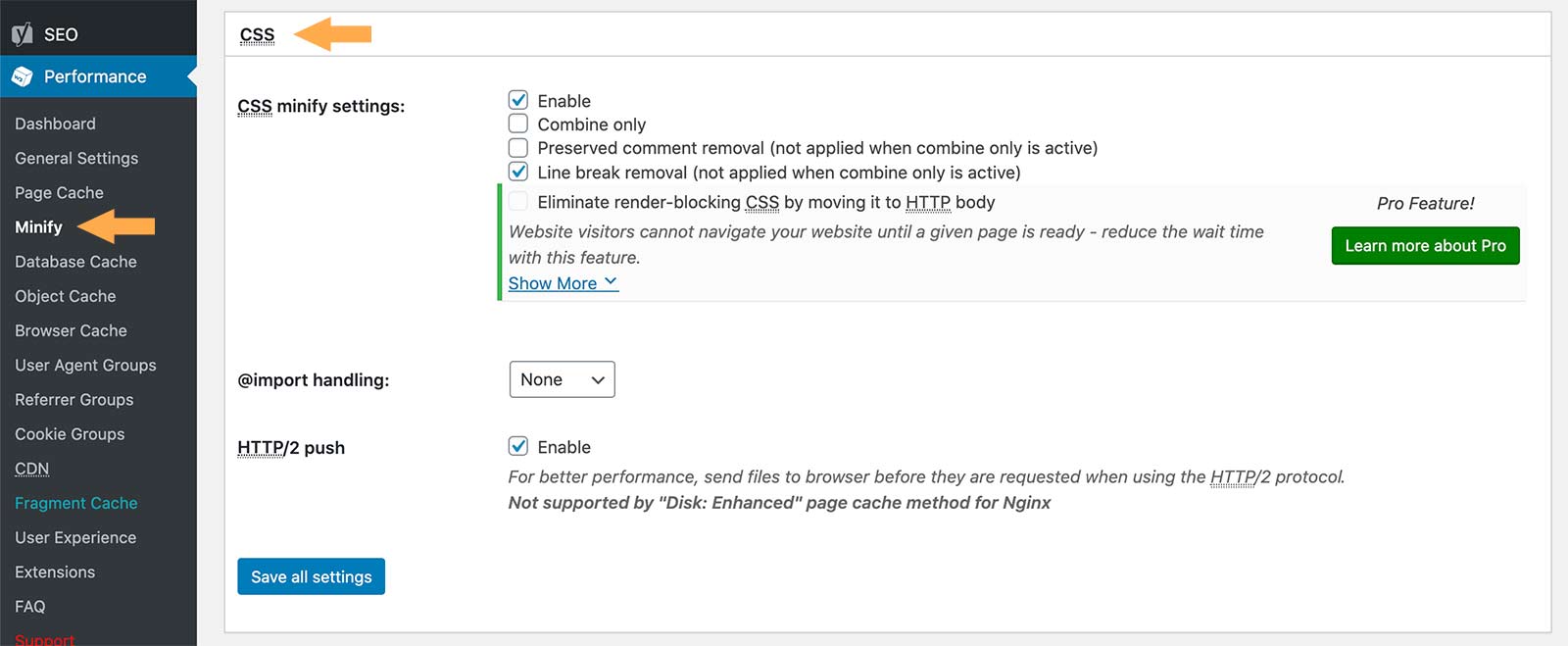
Task: Disable the CSS minify Enable checkbox
Action: click(x=517, y=100)
